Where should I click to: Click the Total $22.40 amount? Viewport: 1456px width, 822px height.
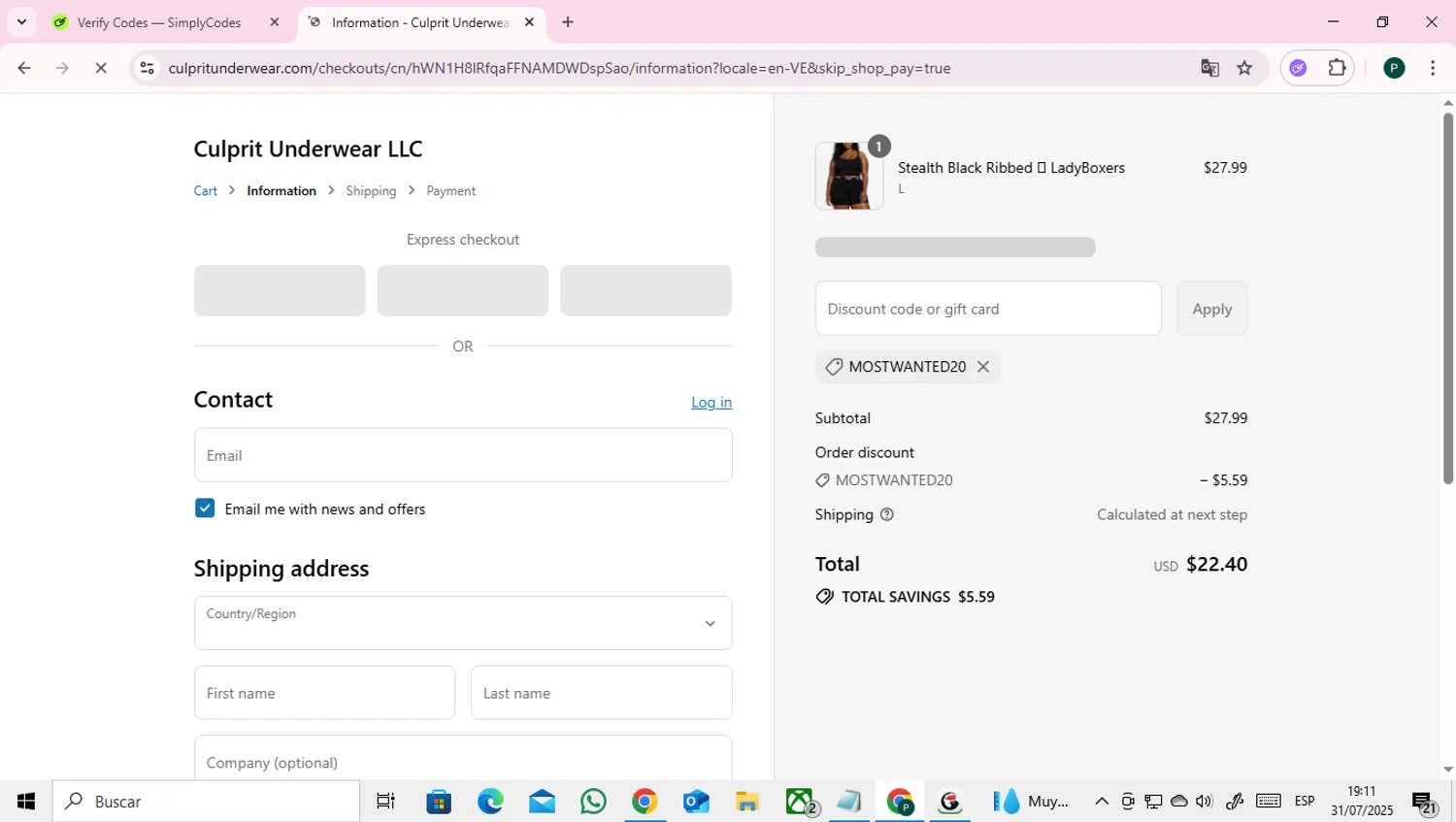1217,564
